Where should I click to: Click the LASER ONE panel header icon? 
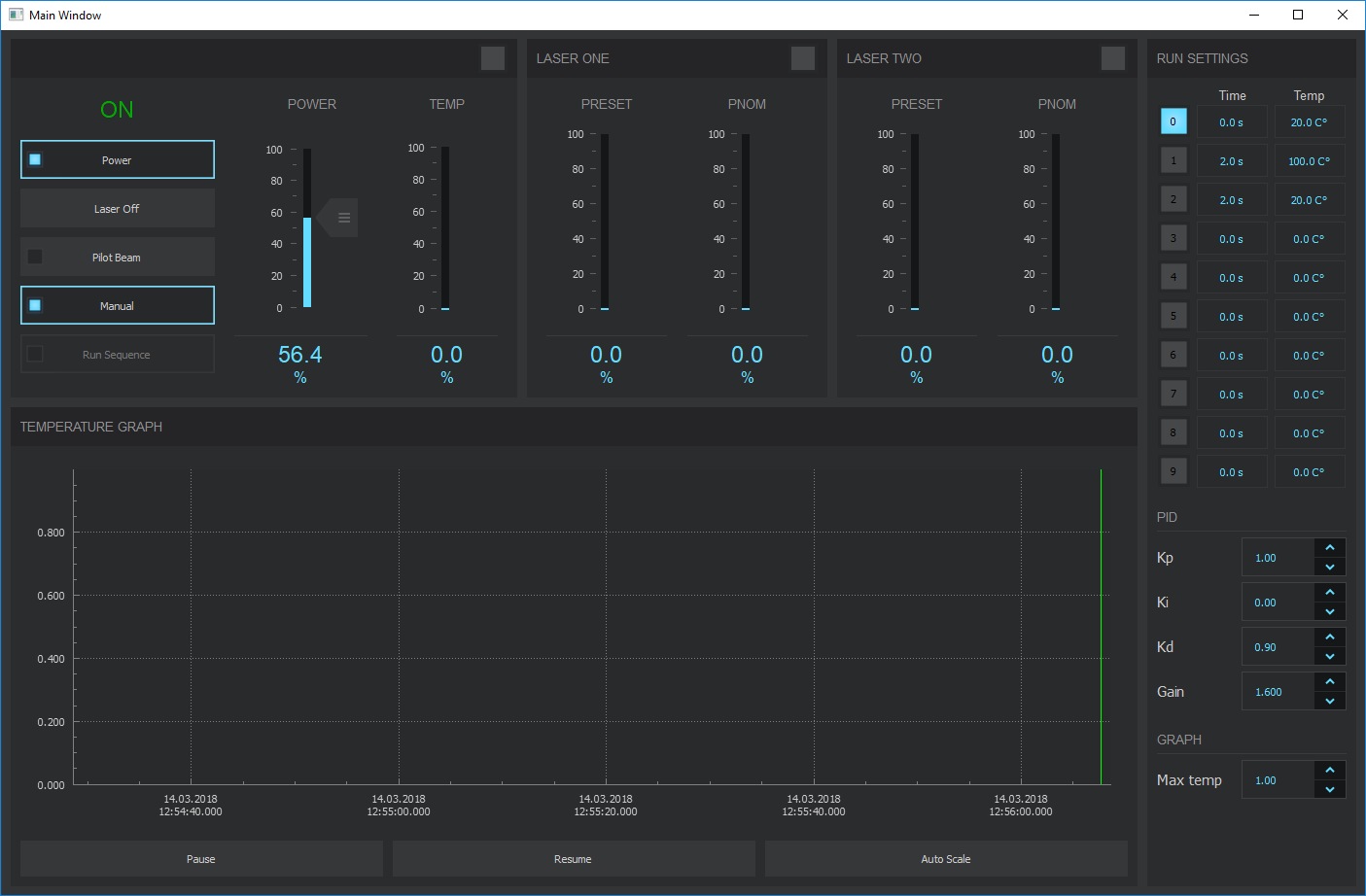(802, 58)
